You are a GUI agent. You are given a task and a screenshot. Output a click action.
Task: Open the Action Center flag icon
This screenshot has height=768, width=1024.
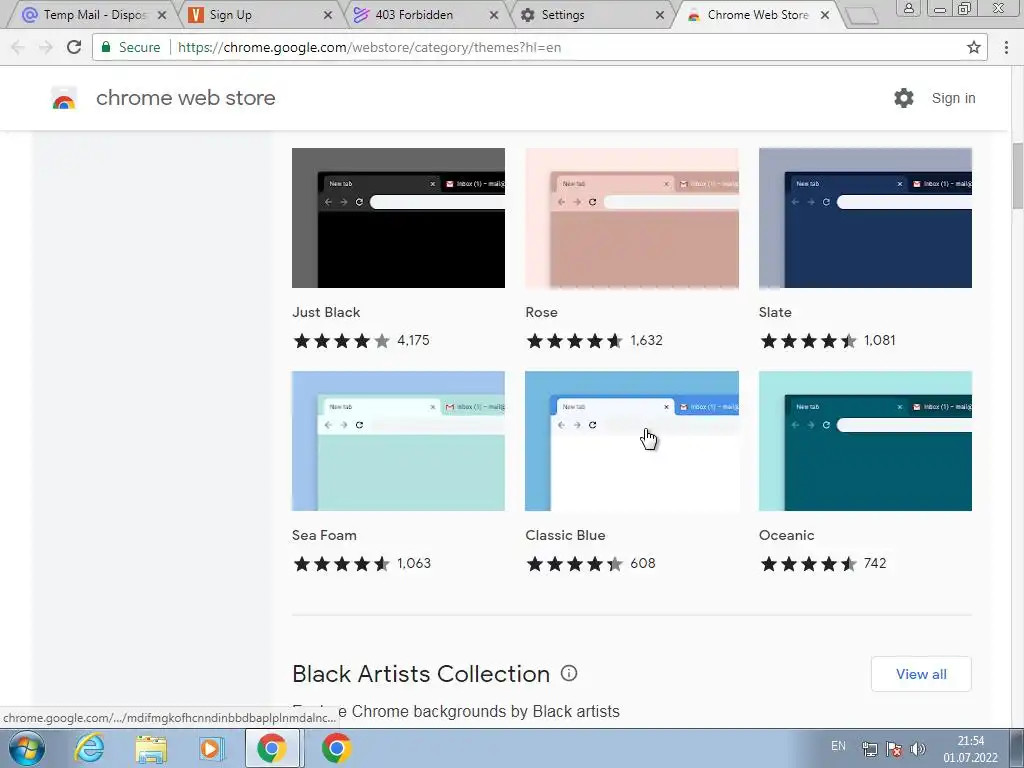coord(893,748)
